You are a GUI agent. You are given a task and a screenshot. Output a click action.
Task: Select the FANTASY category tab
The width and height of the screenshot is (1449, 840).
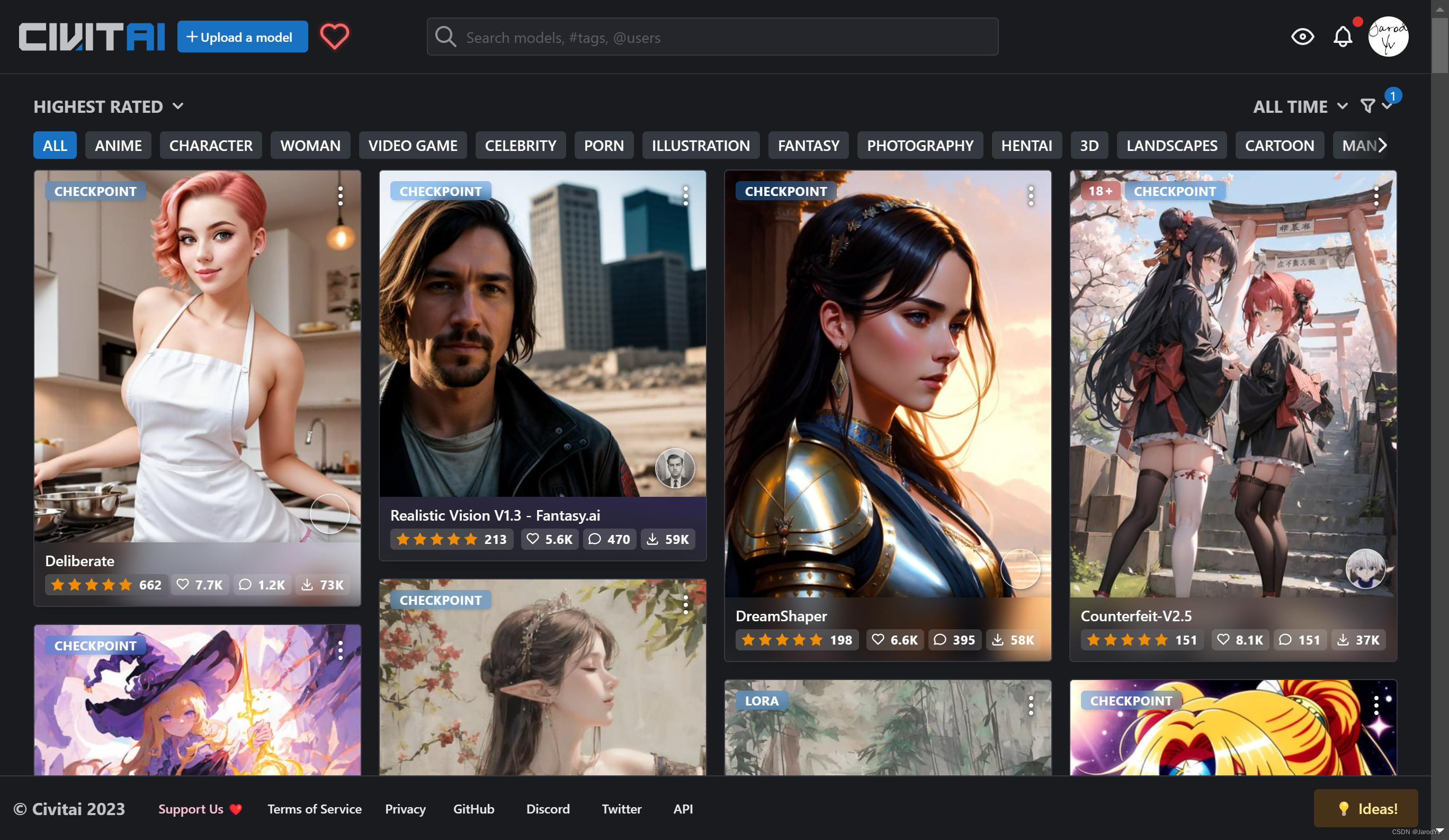pos(808,145)
